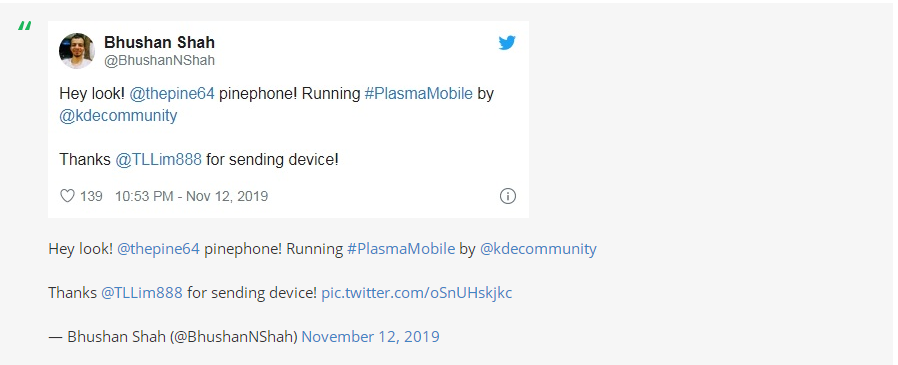Open pic.twitter.com/oSnUHskjkc link
898x365 pixels.
point(416,293)
